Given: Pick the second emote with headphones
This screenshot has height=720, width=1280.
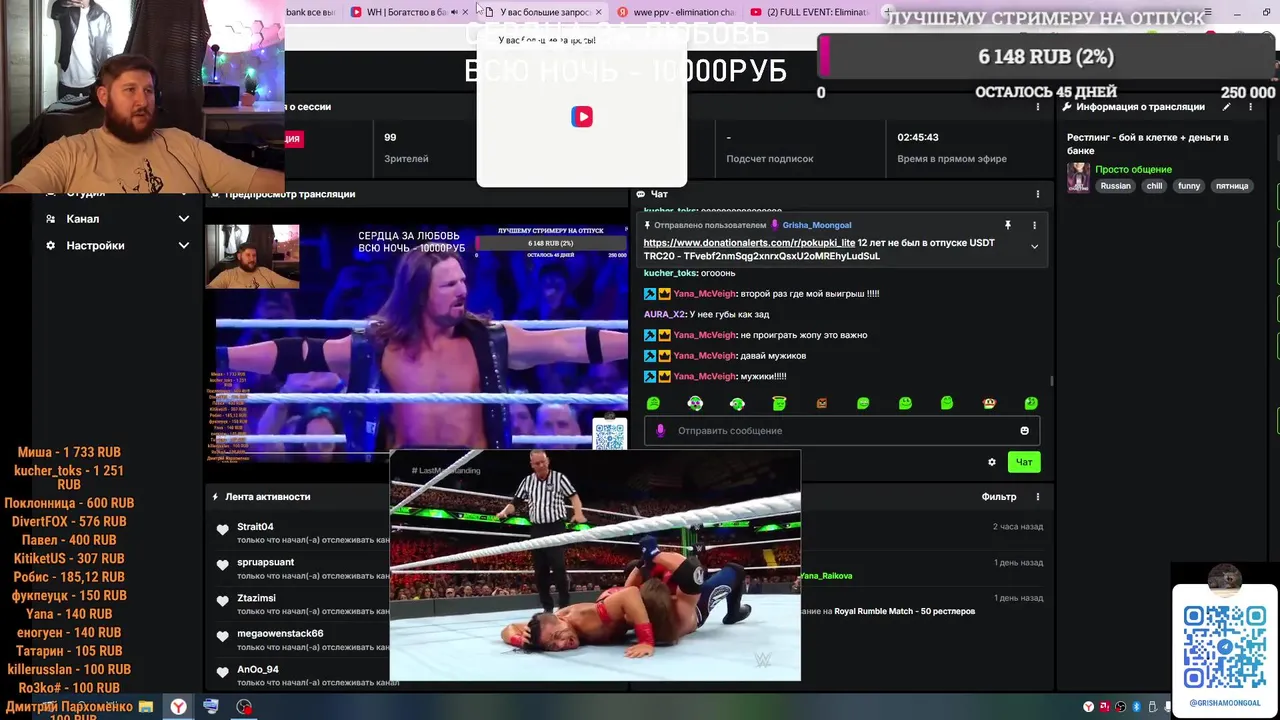Looking at the screenshot, I should (x=695, y=403).
